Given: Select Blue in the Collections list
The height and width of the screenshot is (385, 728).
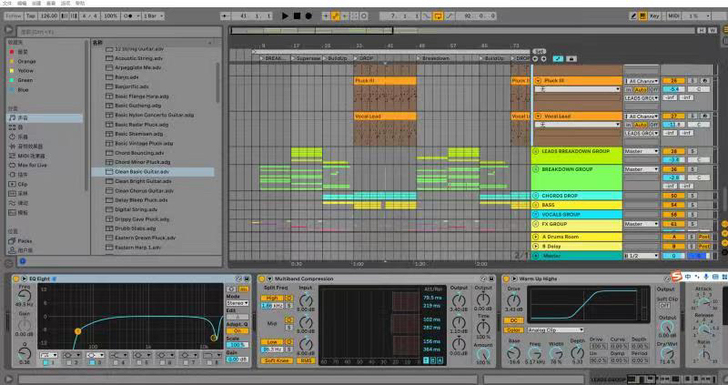Looking at the screenshot, I should click(x=23, y=90).
